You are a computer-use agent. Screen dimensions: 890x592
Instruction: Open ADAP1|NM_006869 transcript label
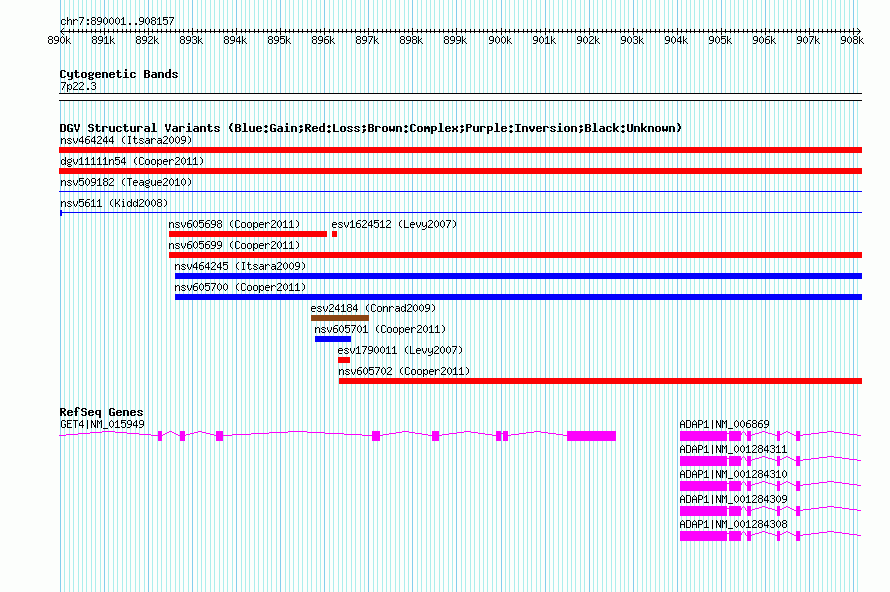coord(724,424)
